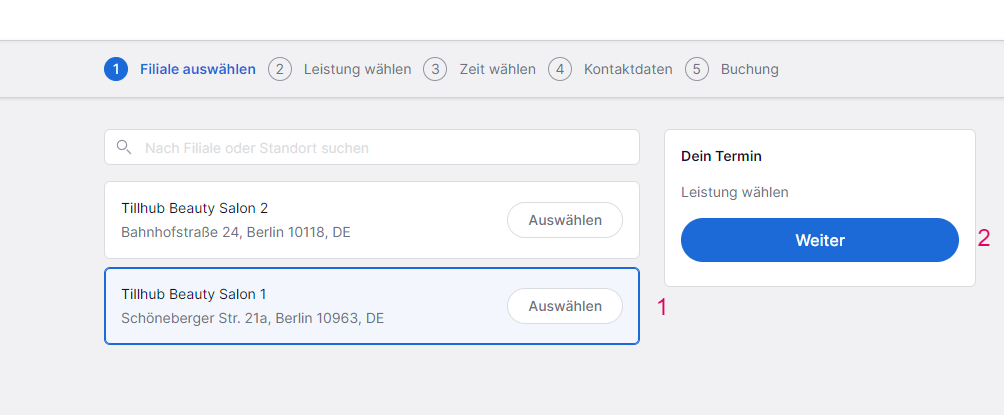Click the Bahnhofstraße 24 address text
Viewport: 1004px width, 415px height.
tap(236, 232)
